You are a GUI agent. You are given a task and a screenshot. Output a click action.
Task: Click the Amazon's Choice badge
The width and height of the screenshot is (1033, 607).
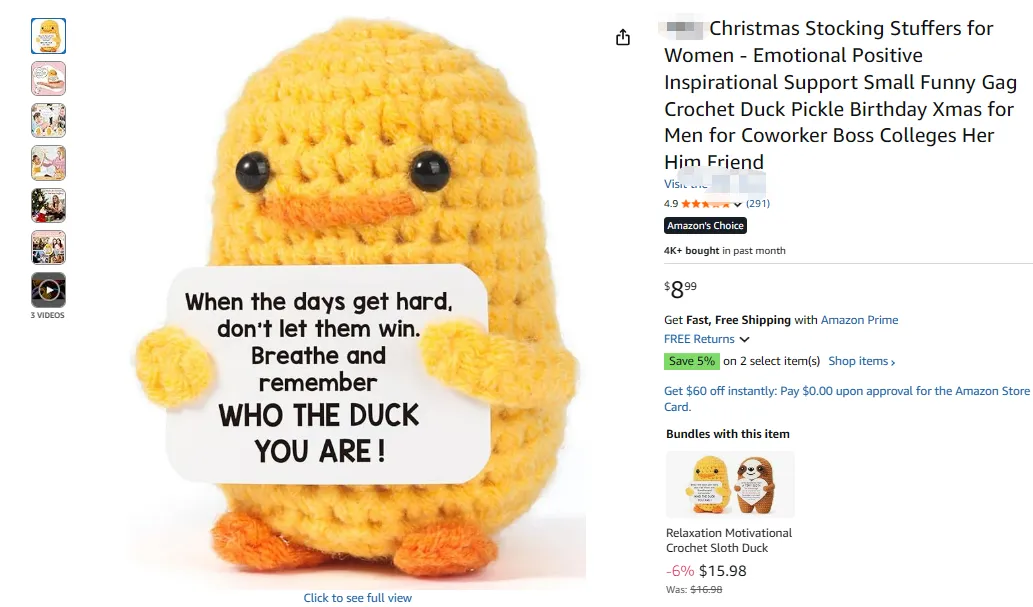[706, 225]
